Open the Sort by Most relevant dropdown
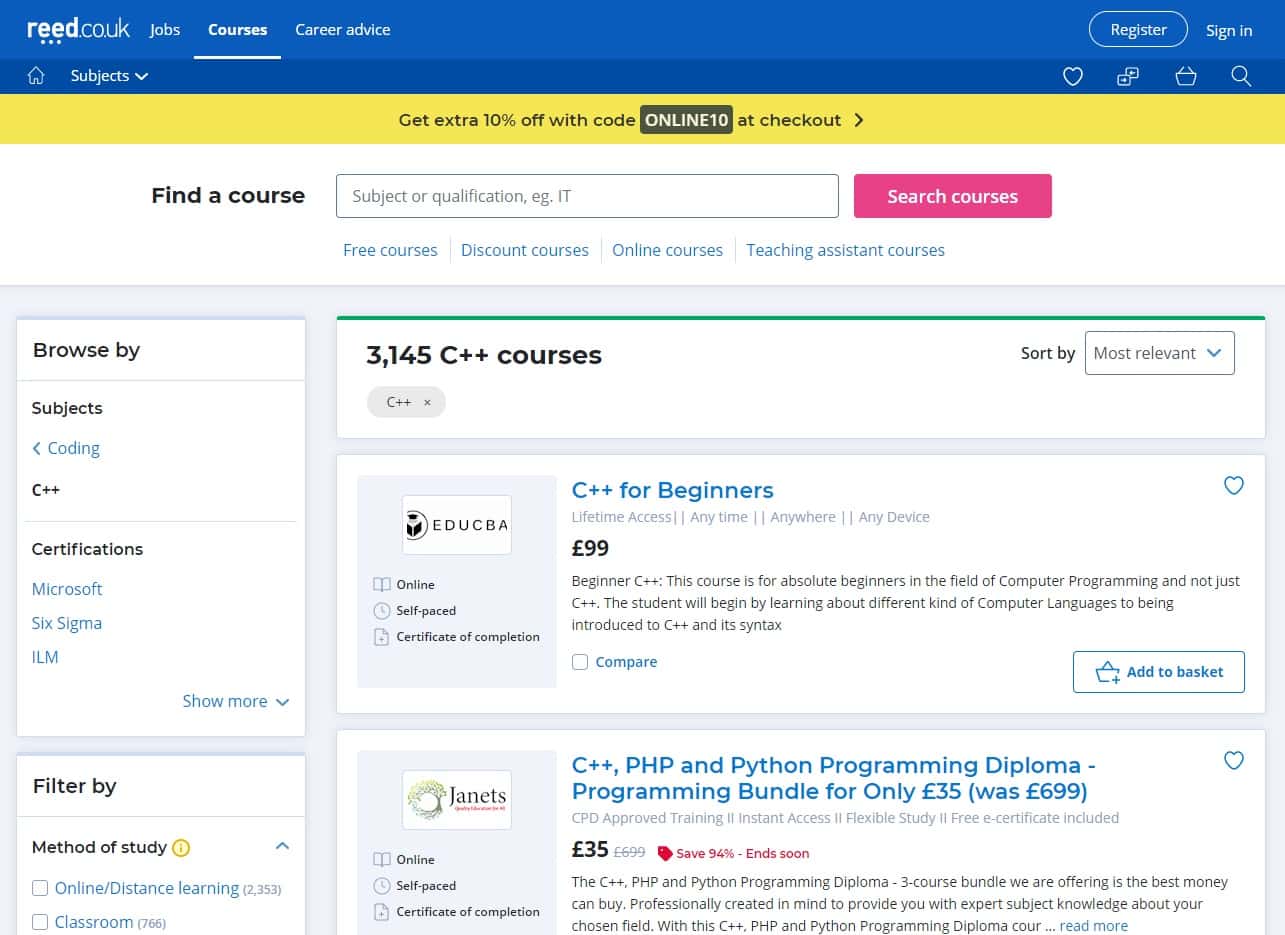The image size is (1285, 935). coord(1159,353)
